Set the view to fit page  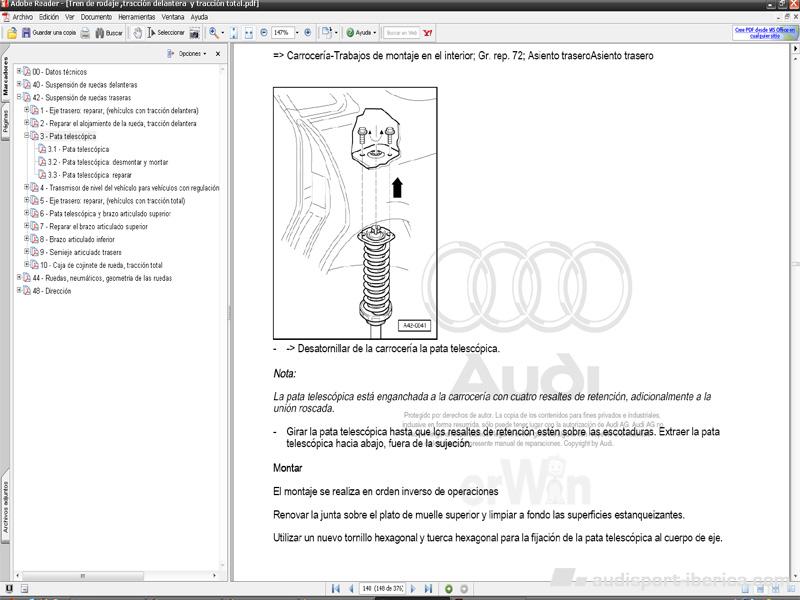pyautogui.click(x=234, y=33)
